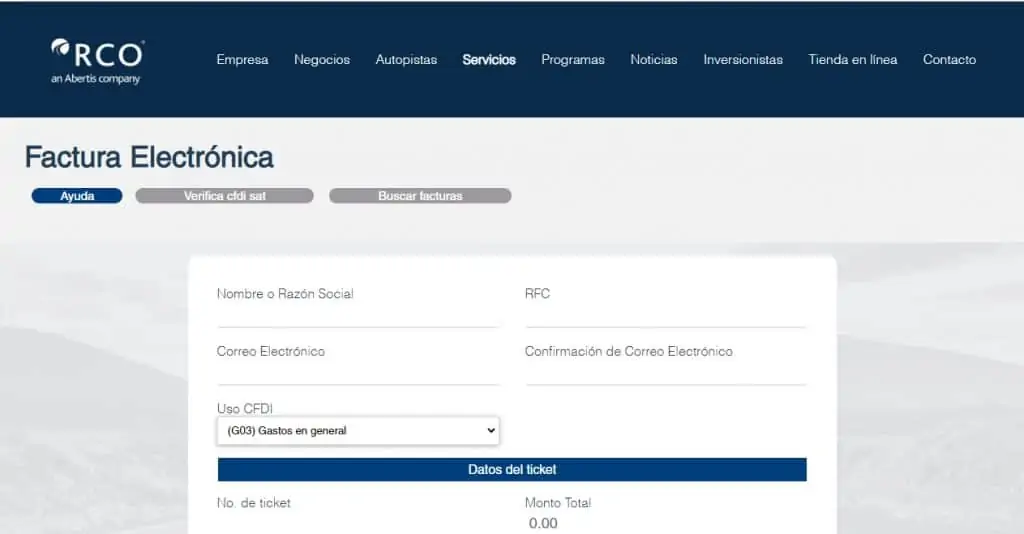Click the Ayuda button

click(x=77, y=196)
